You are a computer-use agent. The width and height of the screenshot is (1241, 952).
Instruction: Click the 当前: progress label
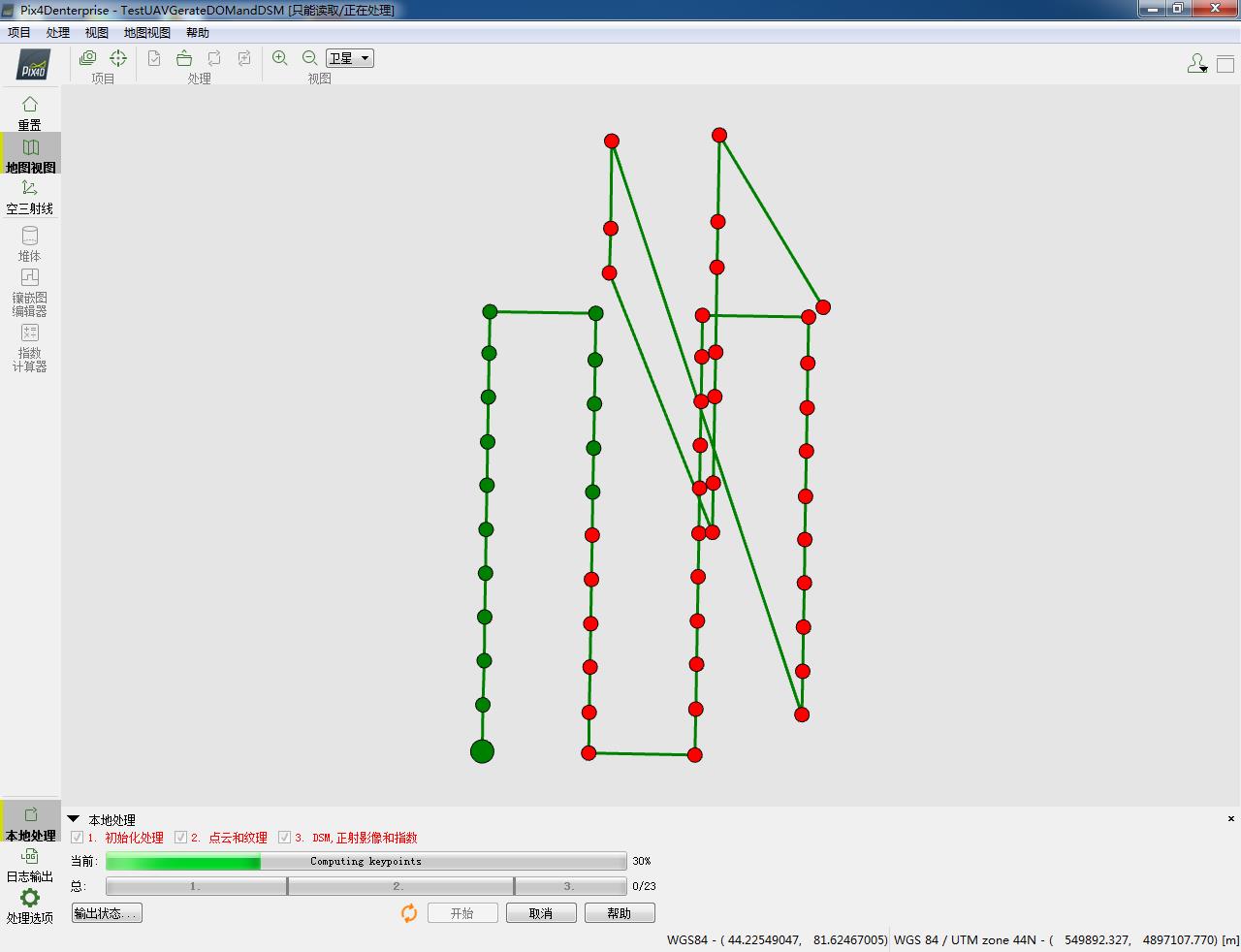click(x=84, y=861)
